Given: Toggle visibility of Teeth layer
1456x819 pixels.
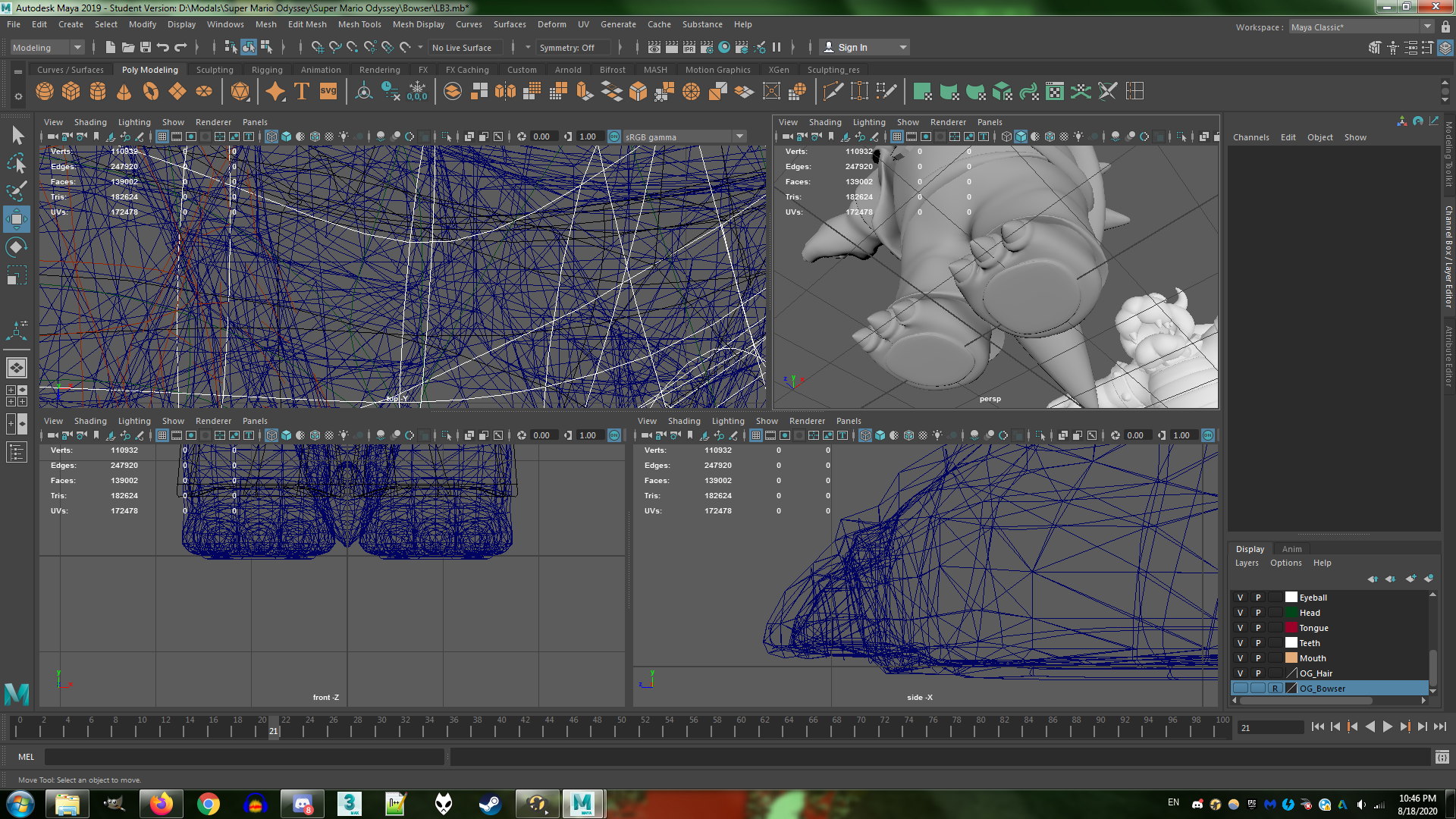Looking at the screenshot, I should pyautogui.click(x=1241, y=643).
